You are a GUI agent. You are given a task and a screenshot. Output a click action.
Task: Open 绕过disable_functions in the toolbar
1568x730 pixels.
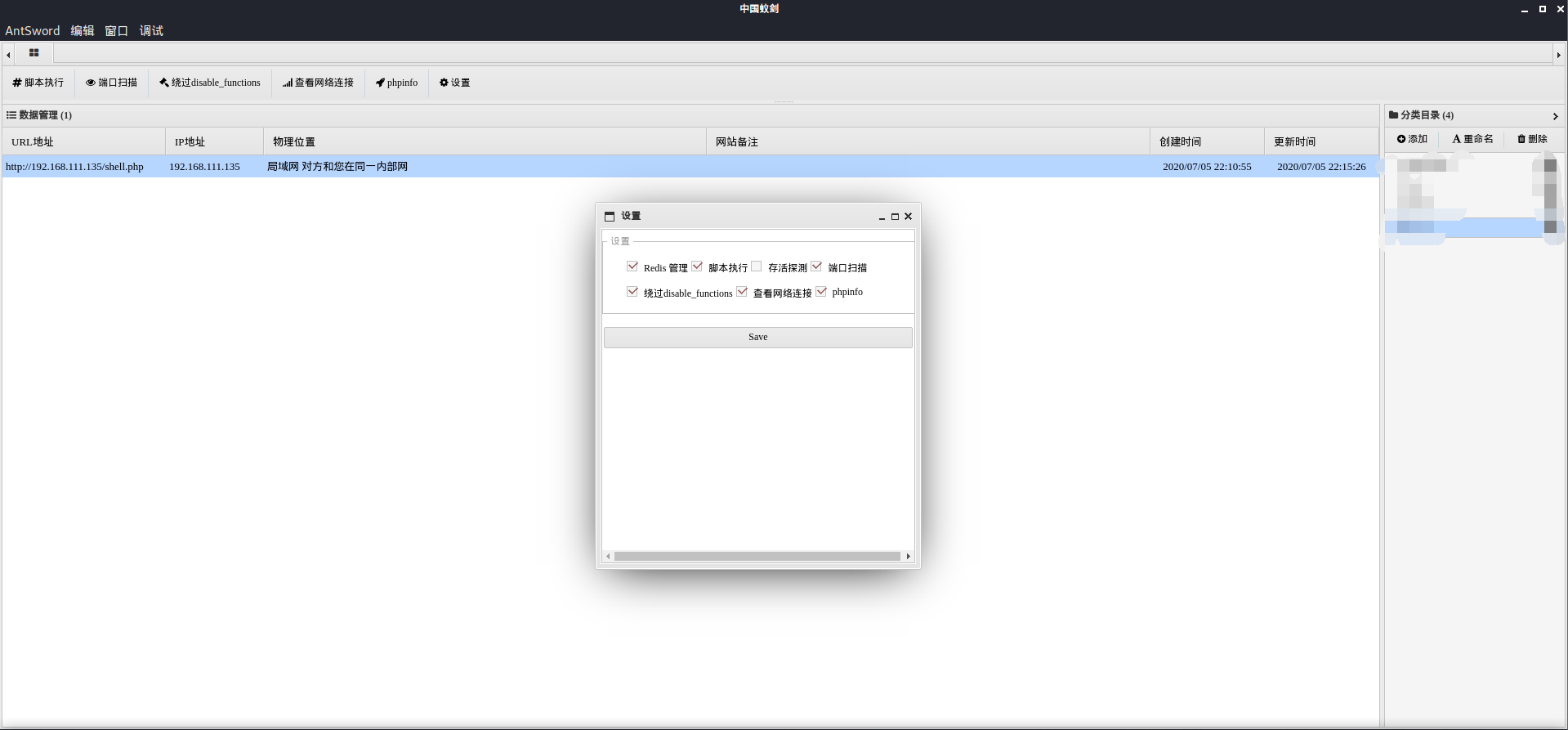pyautogui.click(x=210, y=83)
